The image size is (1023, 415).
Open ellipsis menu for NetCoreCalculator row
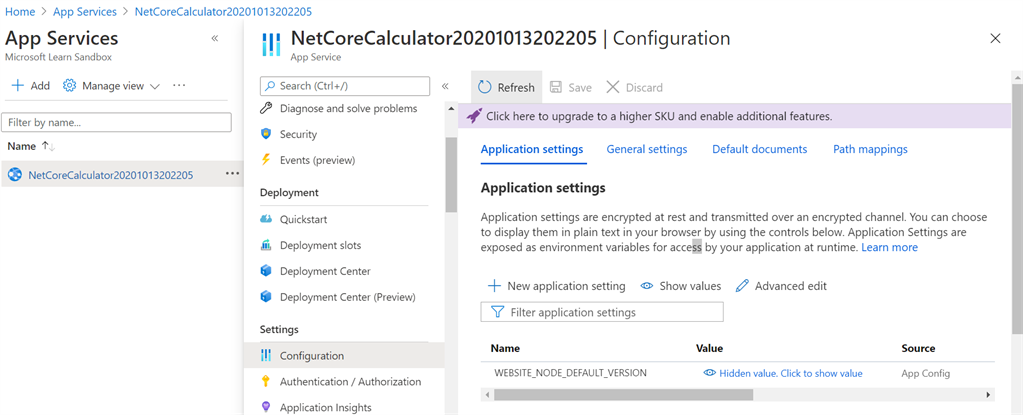232,174
